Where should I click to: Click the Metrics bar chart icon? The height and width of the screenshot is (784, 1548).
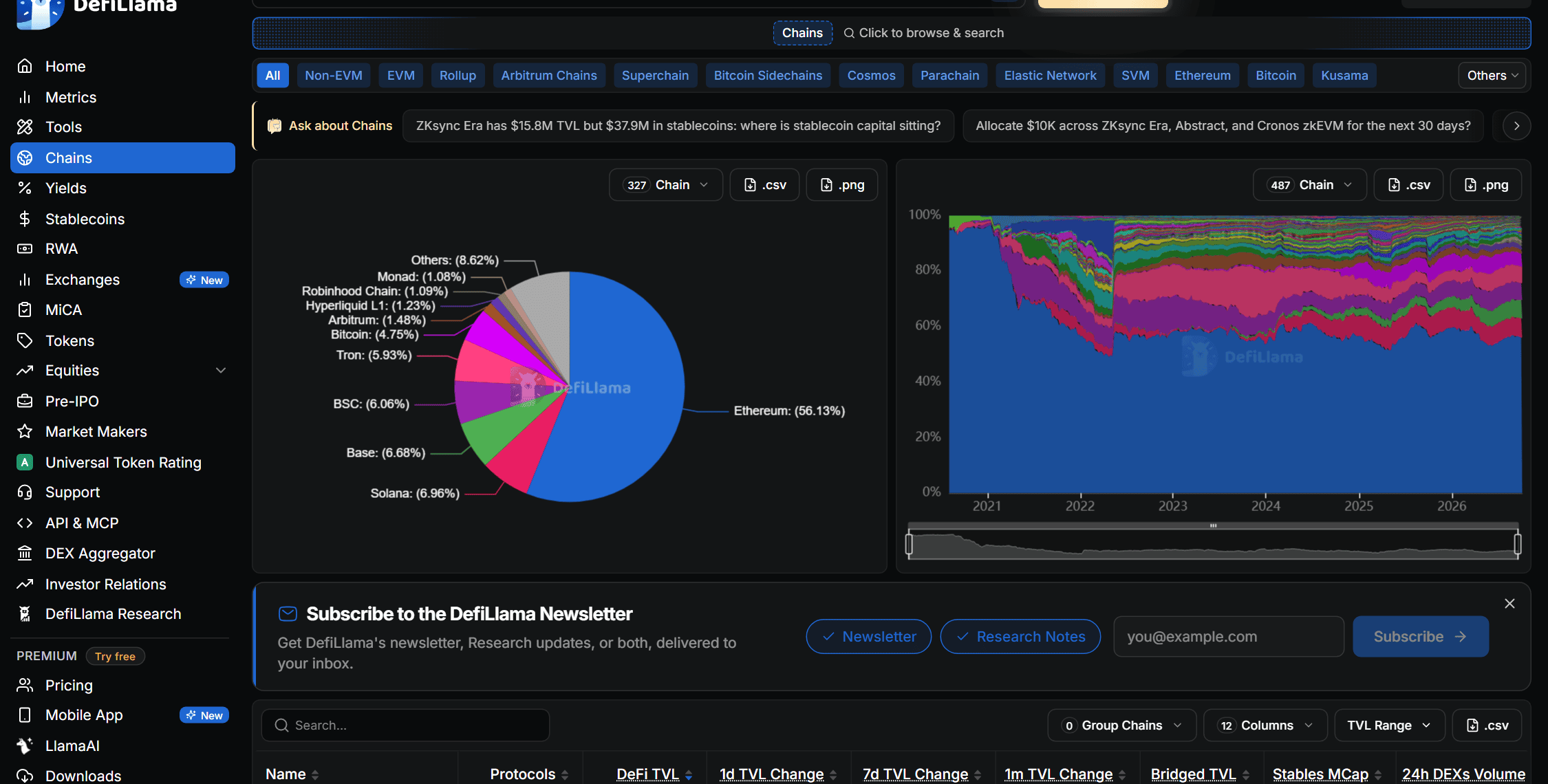tap(25, 97)
